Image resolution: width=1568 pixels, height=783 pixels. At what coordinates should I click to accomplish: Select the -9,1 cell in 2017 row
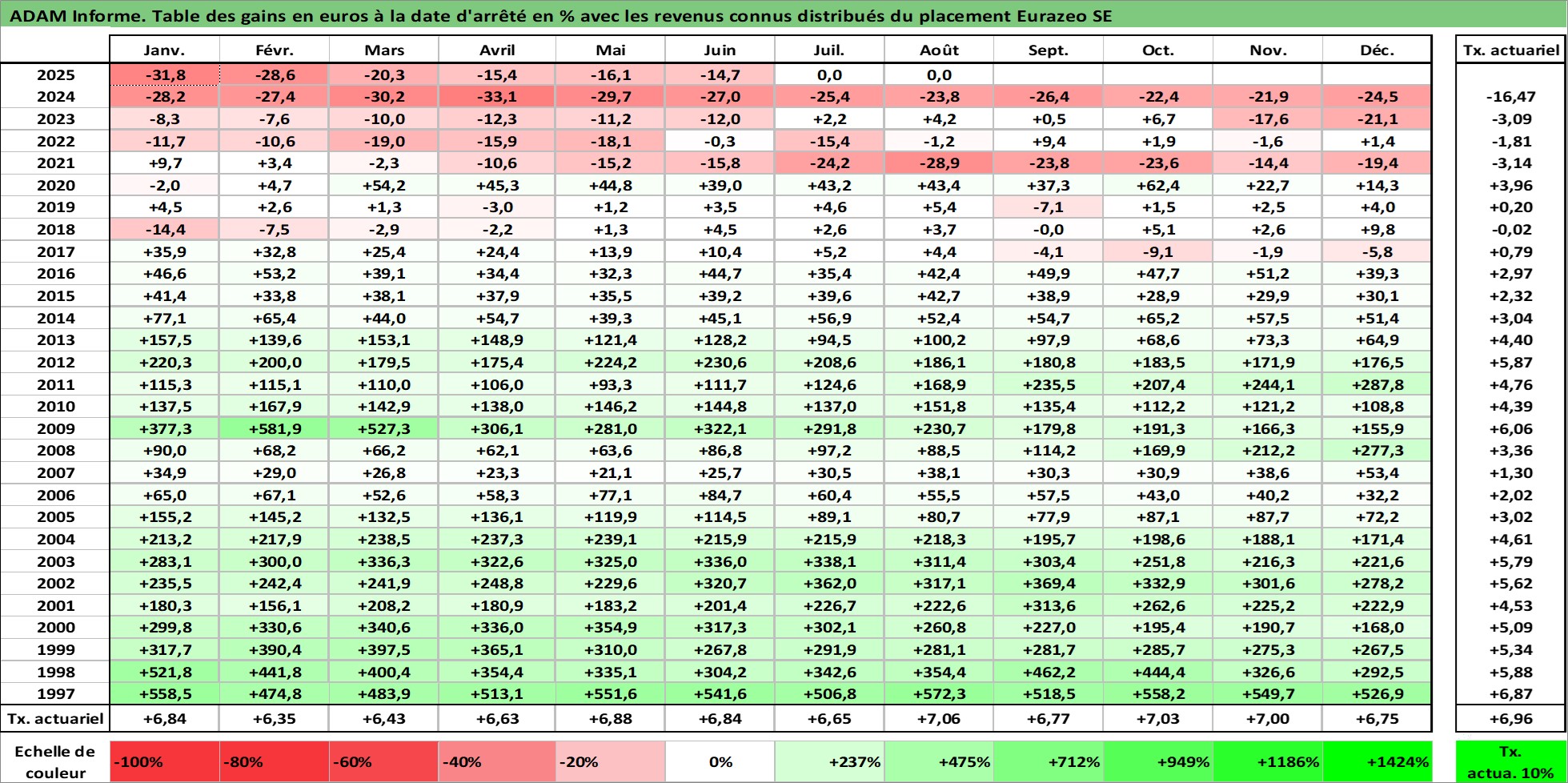tap(1158, 252)
